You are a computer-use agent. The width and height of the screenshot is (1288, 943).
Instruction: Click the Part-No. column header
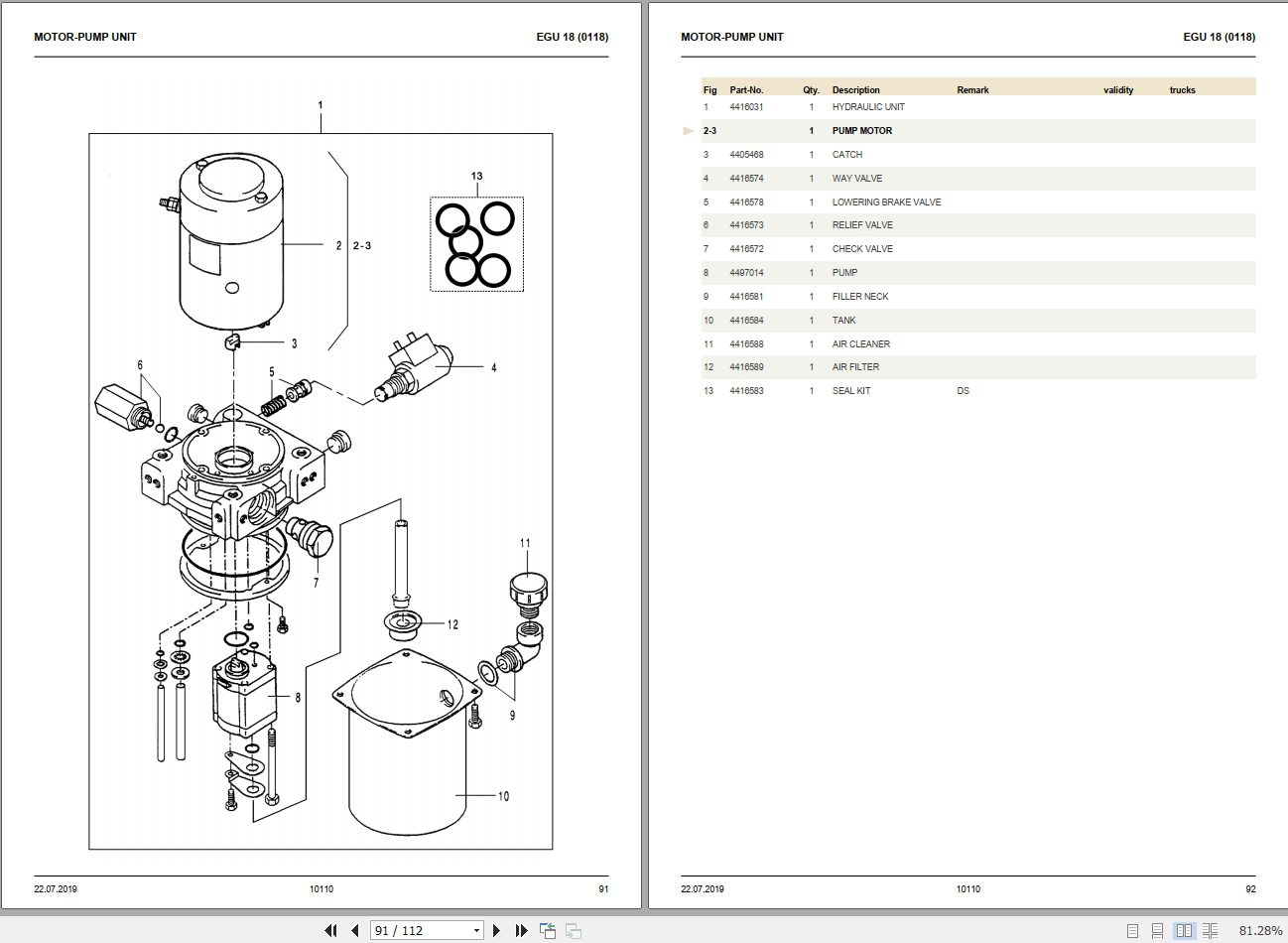point(746,90)
